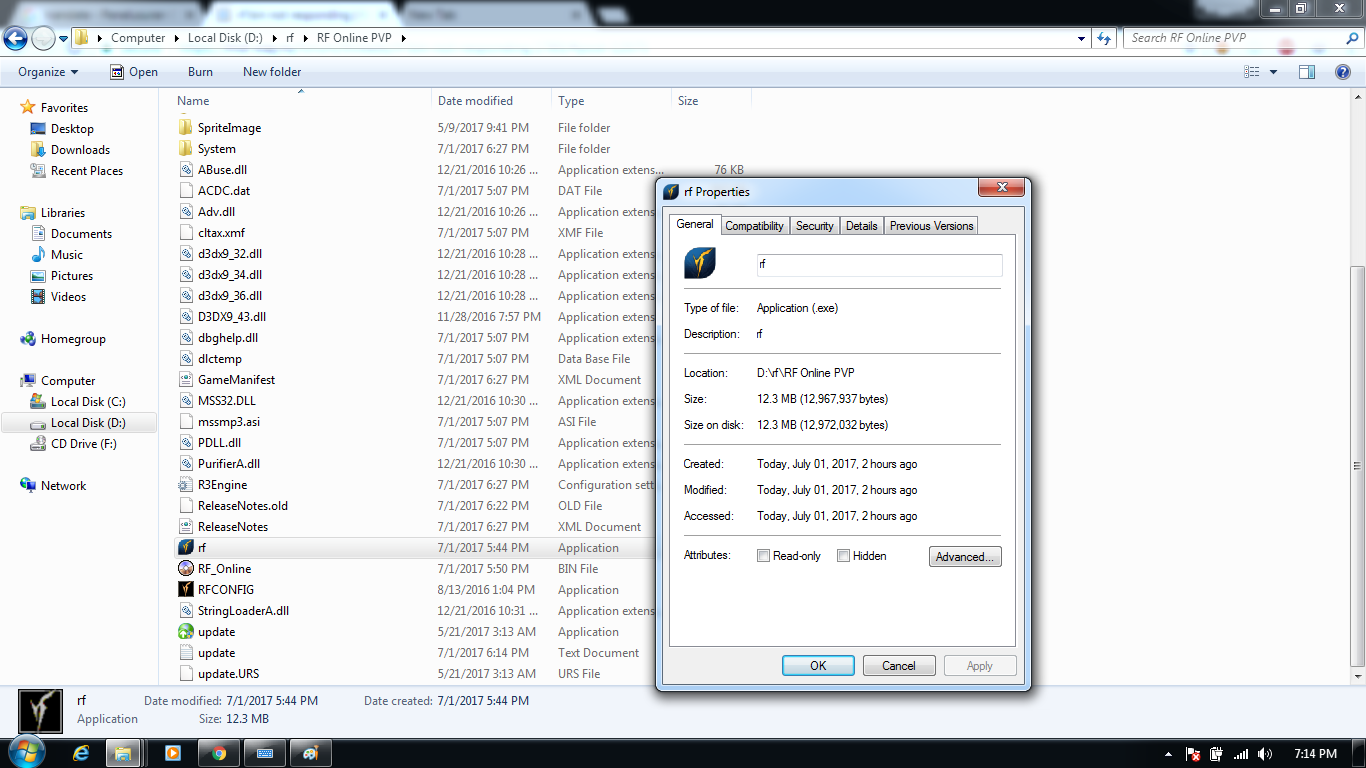Click the green update application icon

(x=186, y=632)
